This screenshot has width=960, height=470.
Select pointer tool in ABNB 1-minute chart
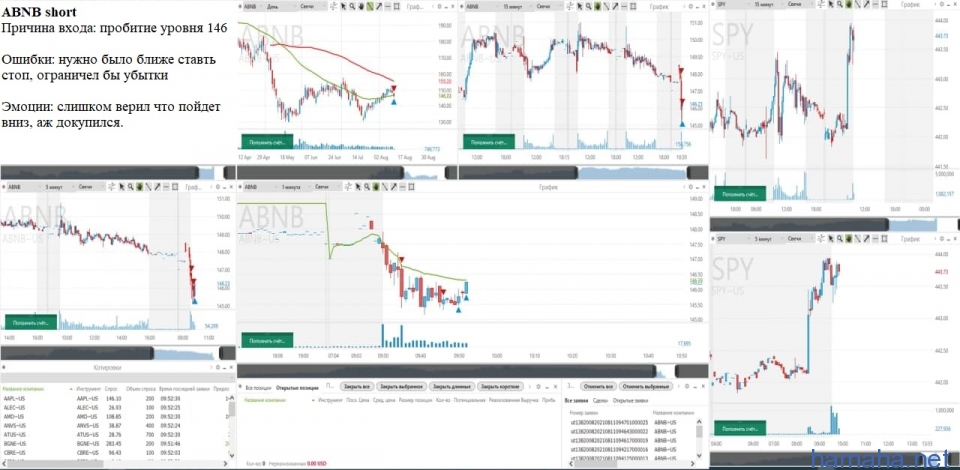coord(358,186)
